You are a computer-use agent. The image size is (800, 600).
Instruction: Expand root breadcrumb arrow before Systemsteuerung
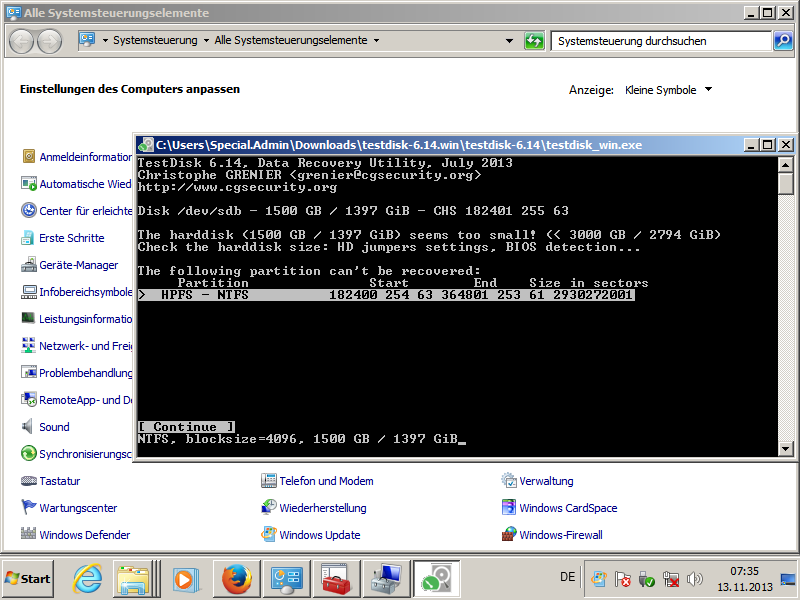pos(105,40)
